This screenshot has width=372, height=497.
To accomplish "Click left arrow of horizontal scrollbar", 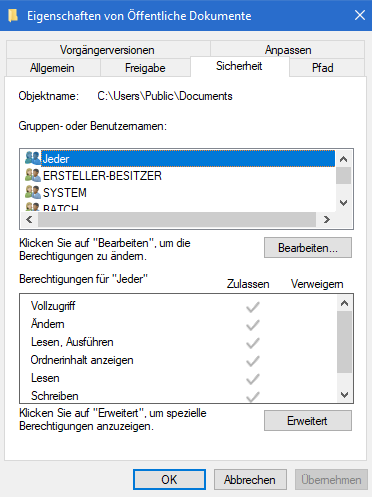I will pyautogui.click(x=29, y=219).
